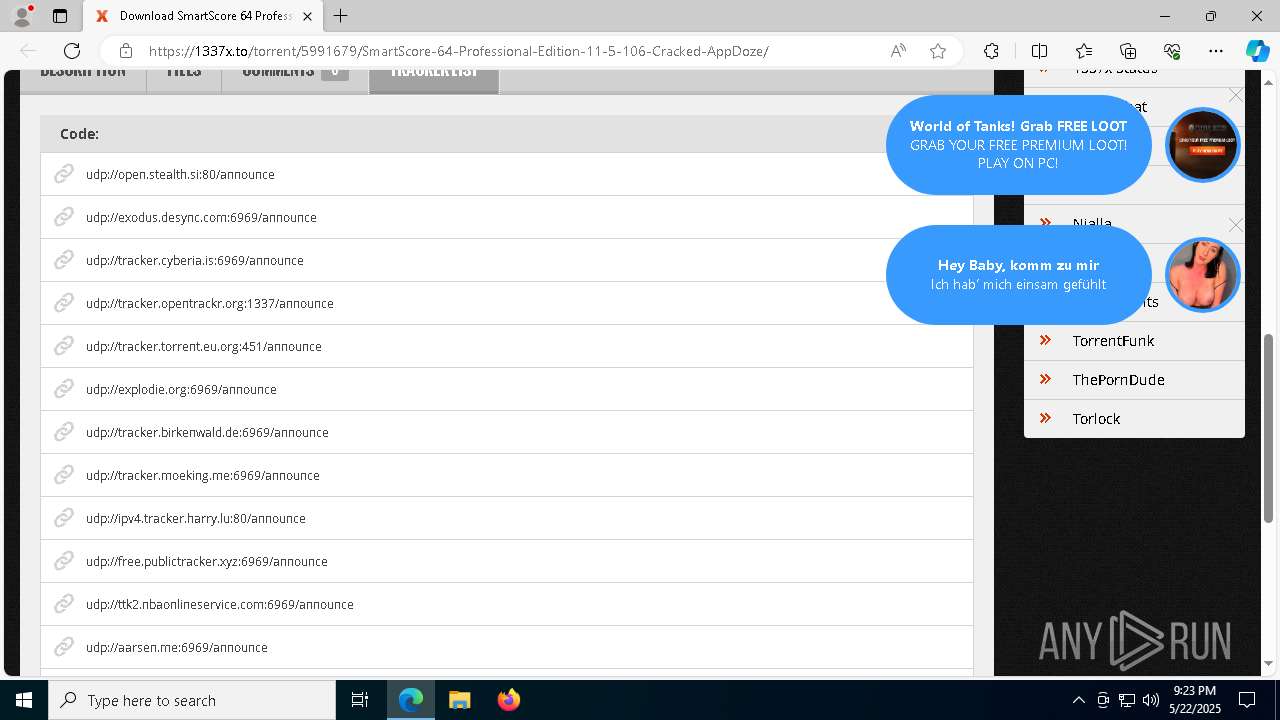Select udp://free.publictracker.xyz:6969/announce text
The height and width of the screenshot is (720, 1280).
(207, 561)
